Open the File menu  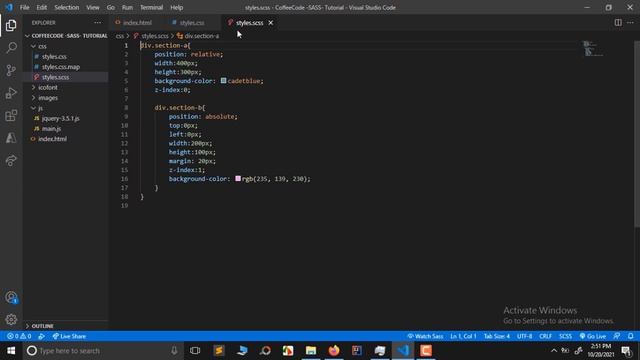24,7
